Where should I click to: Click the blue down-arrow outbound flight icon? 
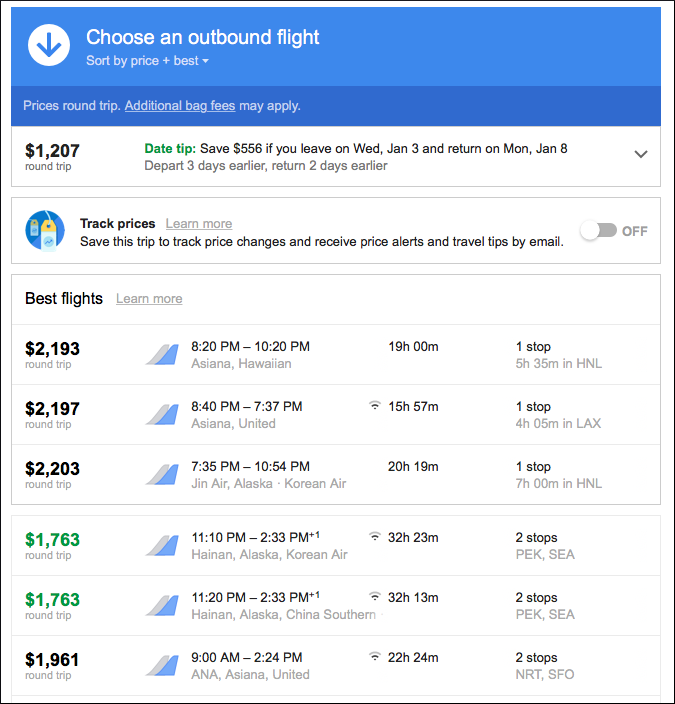coord(49,45)
